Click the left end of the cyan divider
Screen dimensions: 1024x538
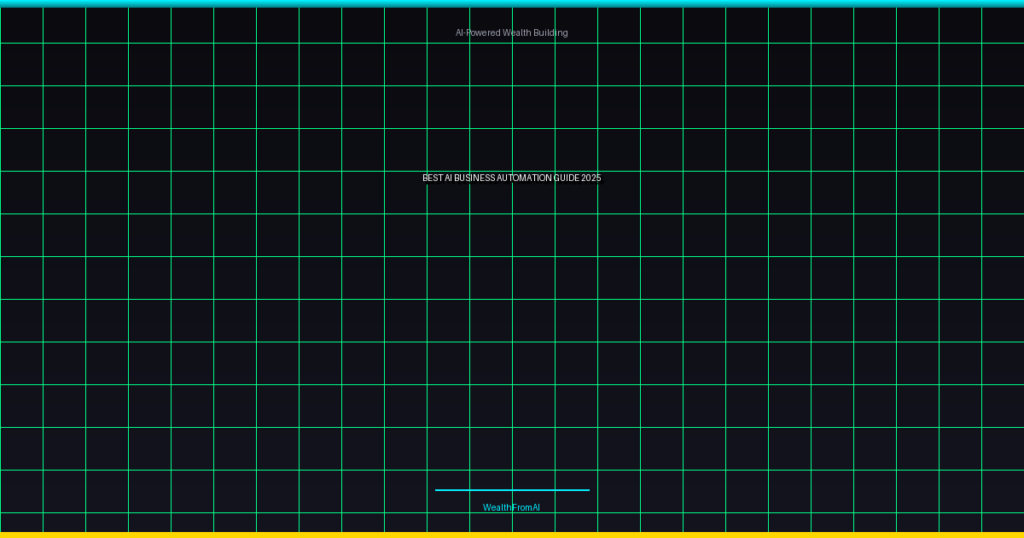[x=438, y=490]
